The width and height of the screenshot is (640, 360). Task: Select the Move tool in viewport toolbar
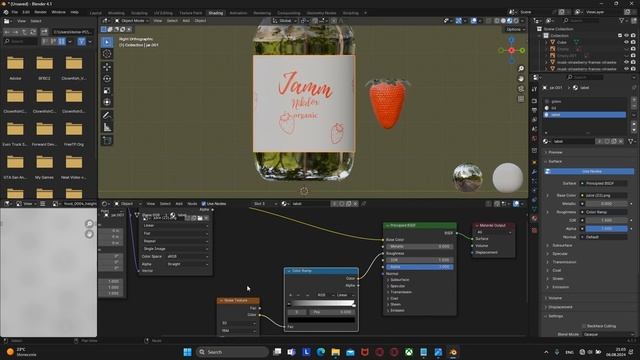coord(107,67)
